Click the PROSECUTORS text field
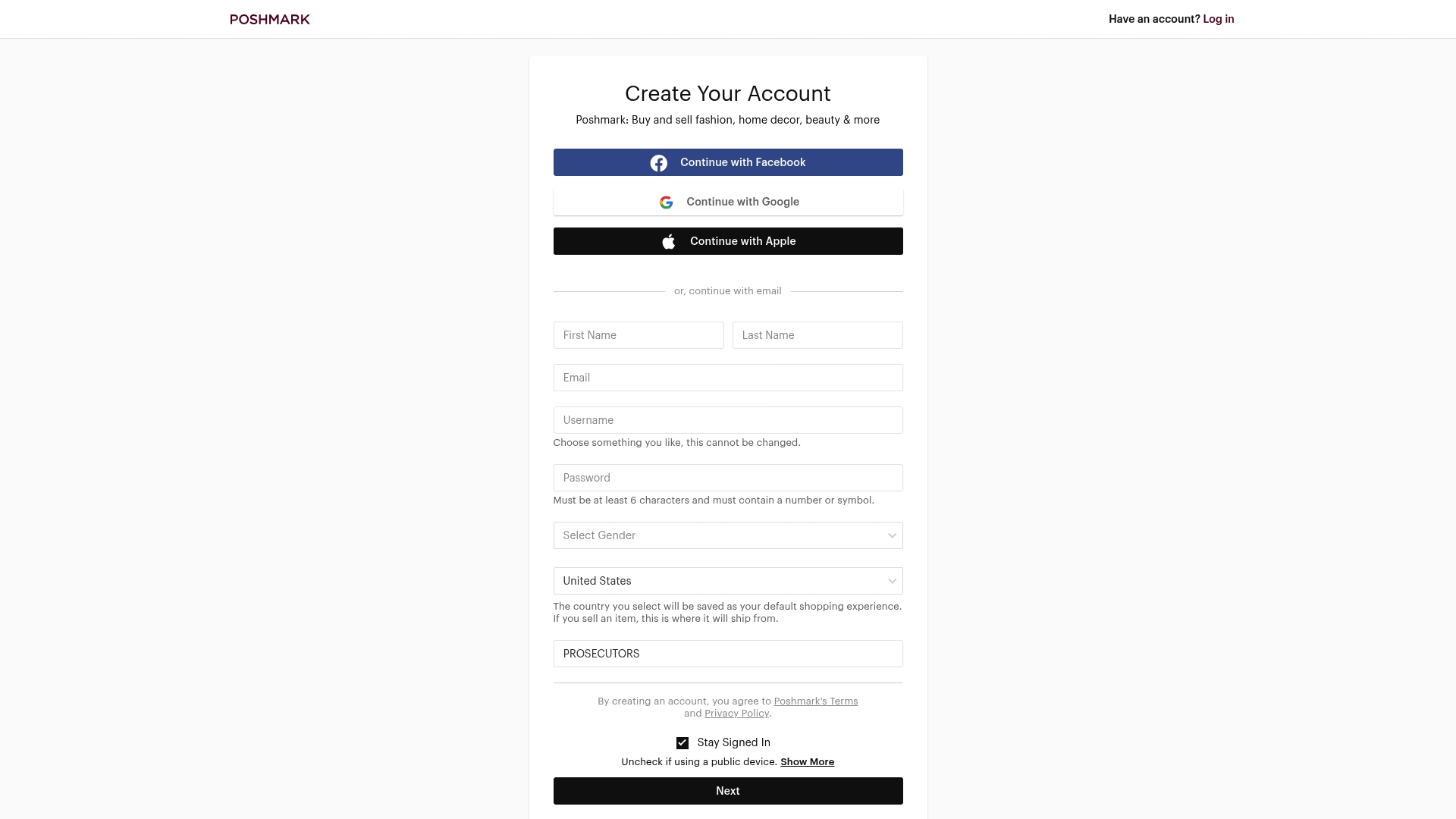The image size is (1456, 819). 728,654
